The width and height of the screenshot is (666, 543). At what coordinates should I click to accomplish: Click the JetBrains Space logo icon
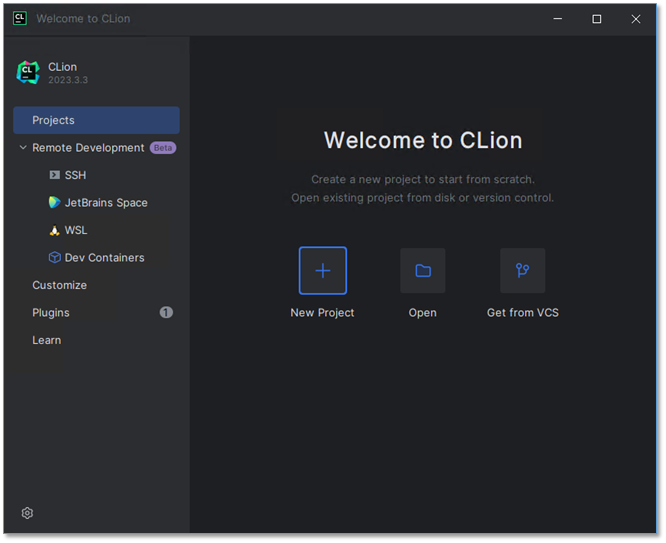pos(54,203)
